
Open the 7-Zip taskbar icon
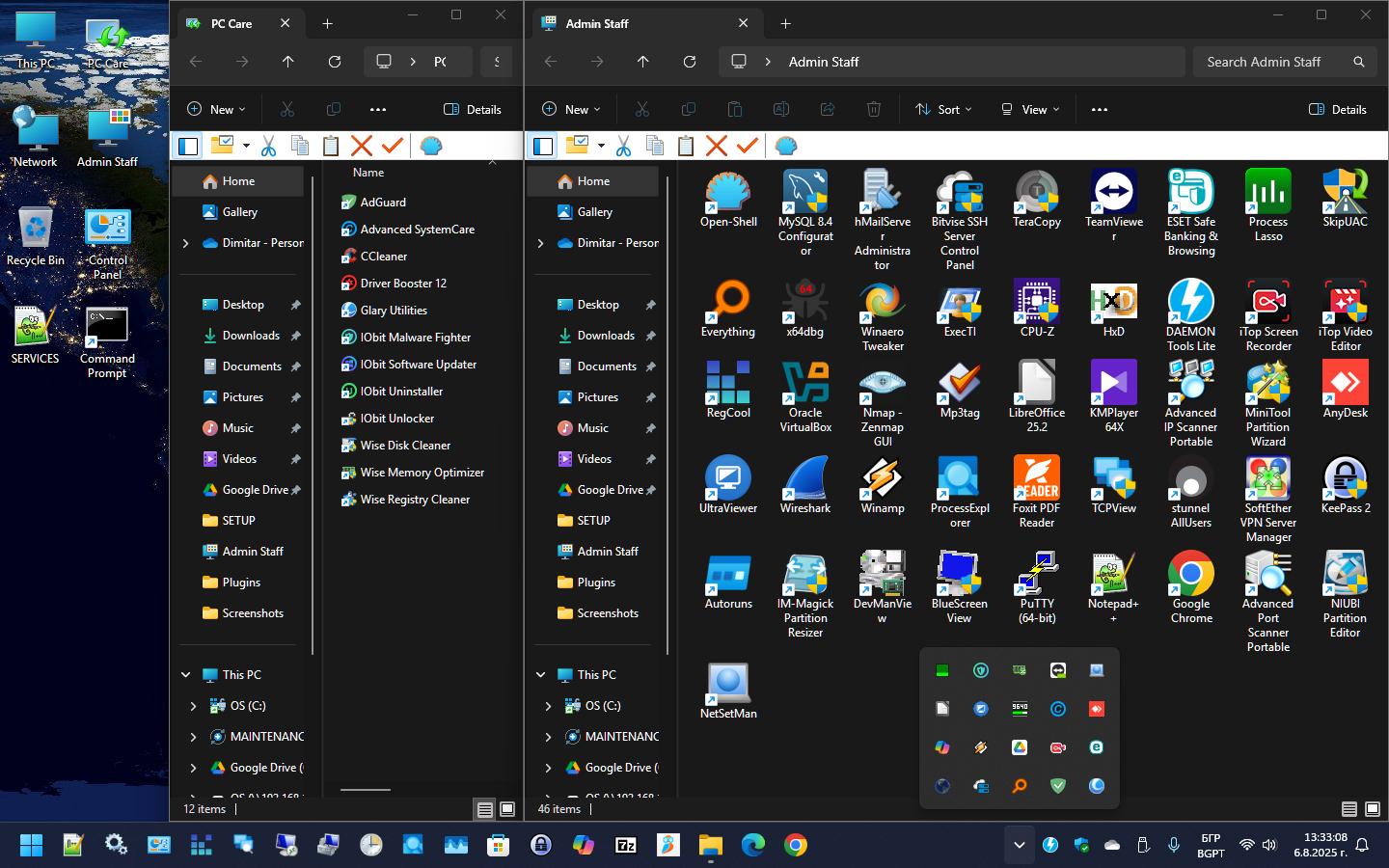[x=626, y=846]
